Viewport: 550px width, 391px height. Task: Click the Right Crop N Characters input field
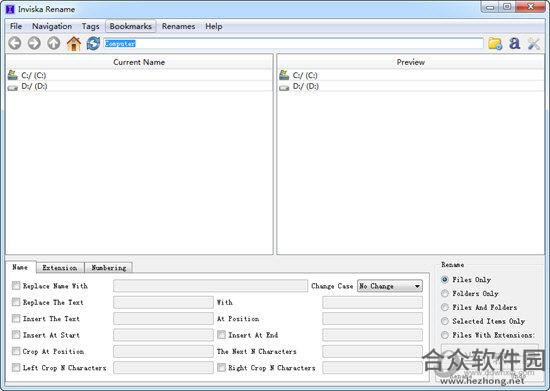click(x=373, y=367)
